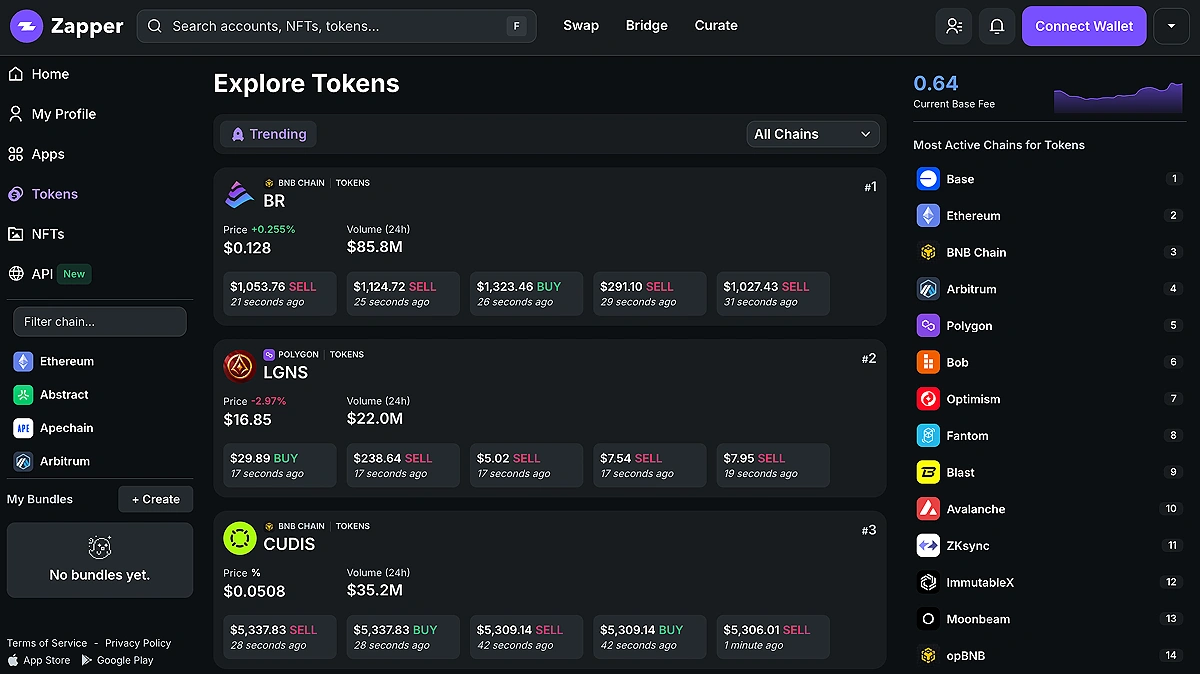Image resolution: width=1200 pixels, height=674 pixels.
Task: Click the LGNS token logo
Action: [x=239, y=366]
